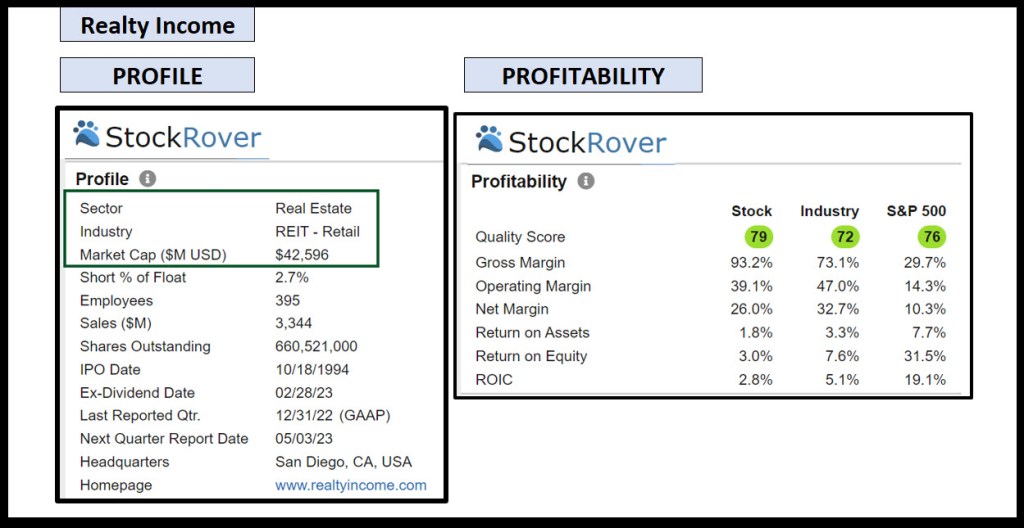Click the Headquarters San Diego value

tap(343, 462)
